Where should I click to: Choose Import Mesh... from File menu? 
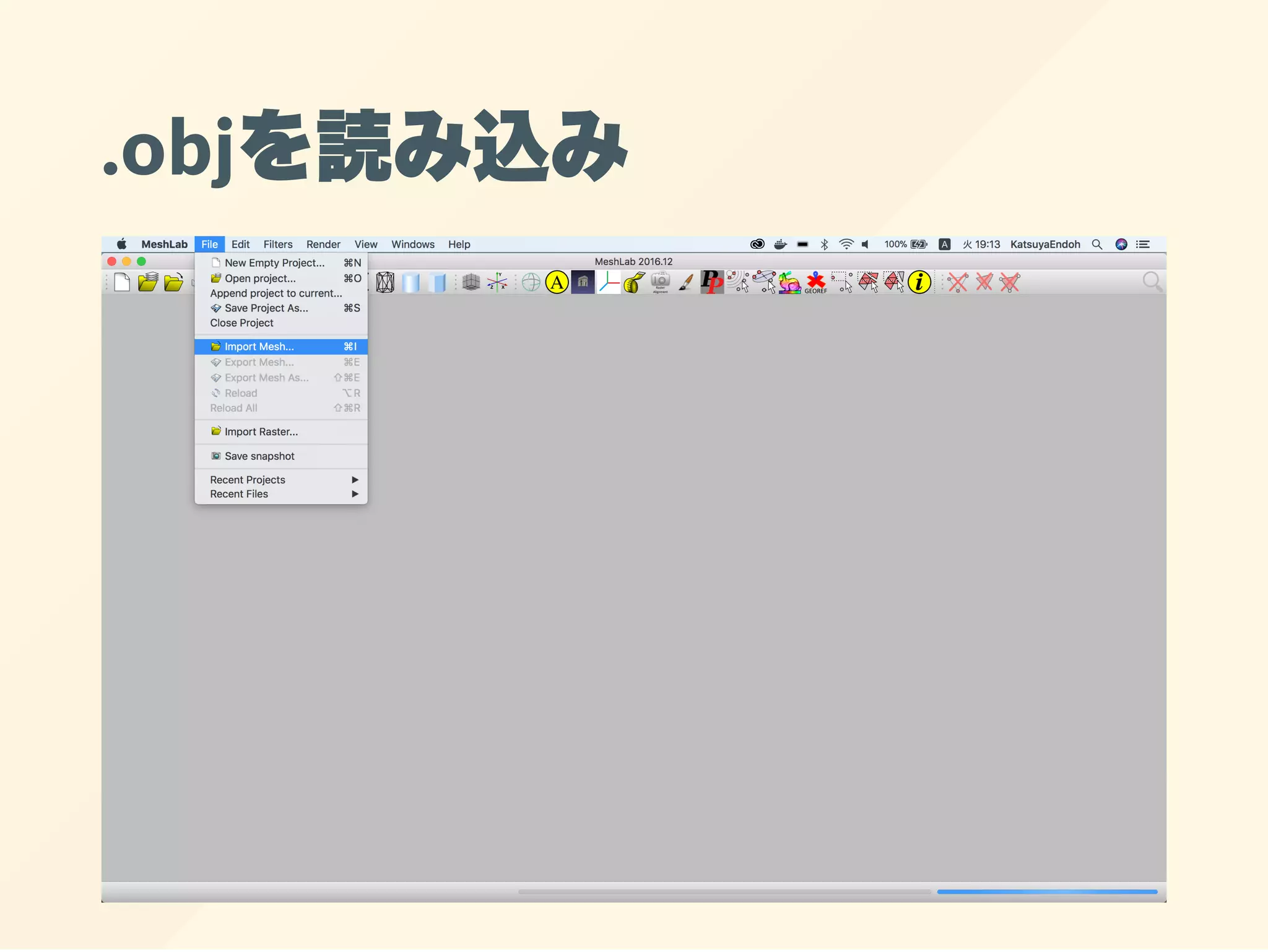[x=281, y=347]
